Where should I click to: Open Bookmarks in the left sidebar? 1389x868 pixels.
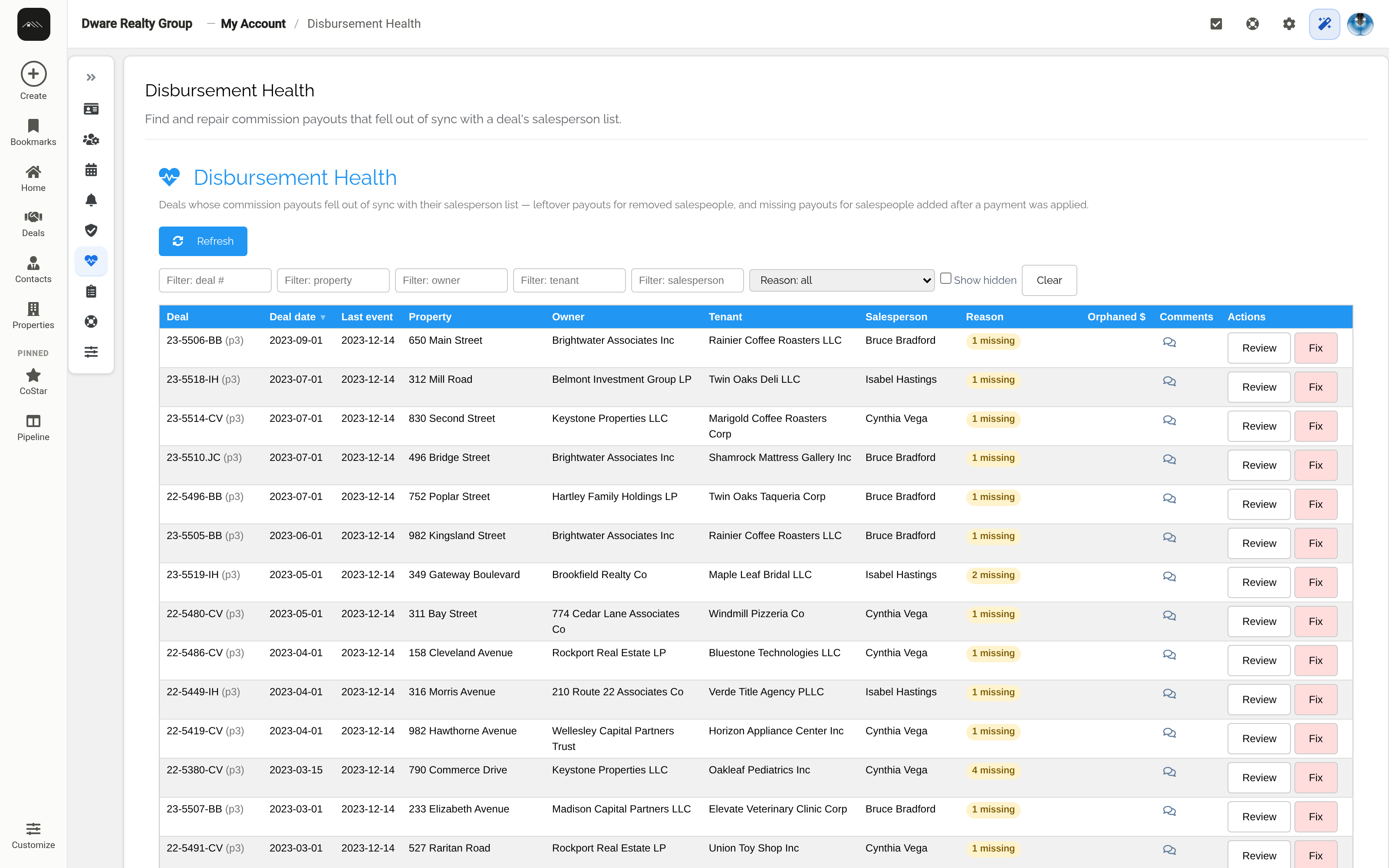tap(33, 133)
